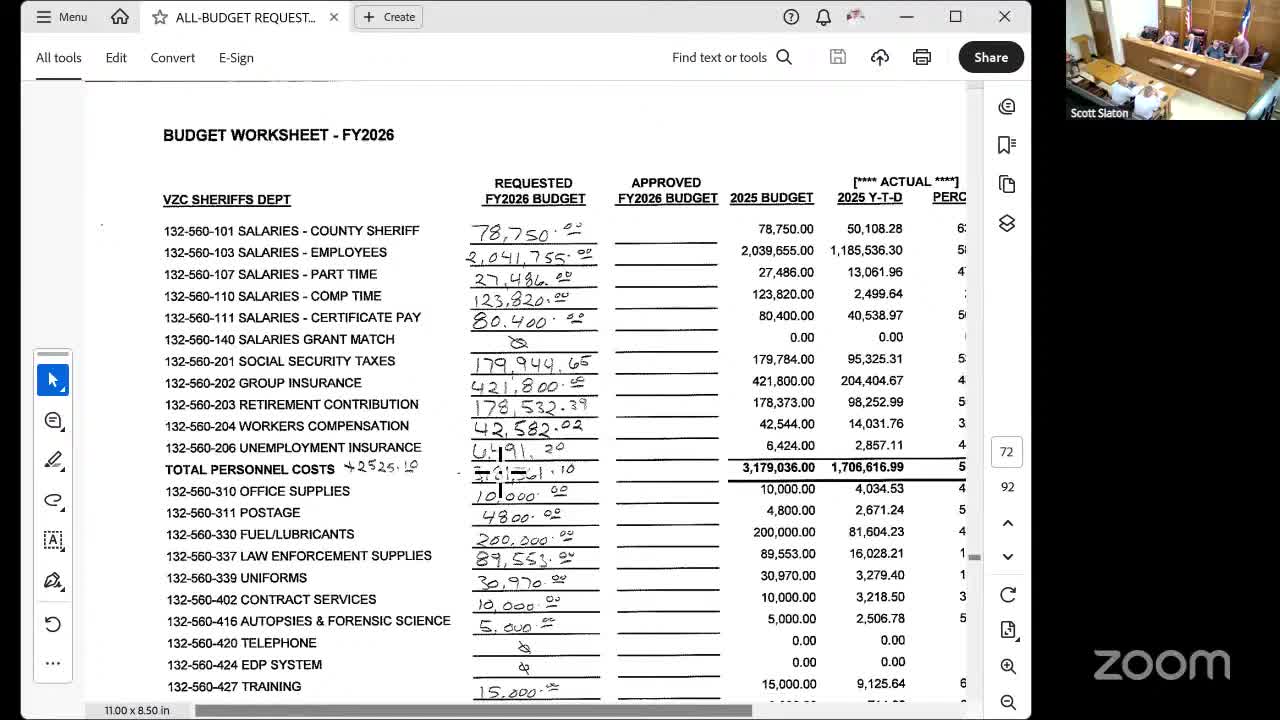
Task: Select the 132-560-330 FUEL/LUBRICANTS line
Action: click(x=260, y=535)
